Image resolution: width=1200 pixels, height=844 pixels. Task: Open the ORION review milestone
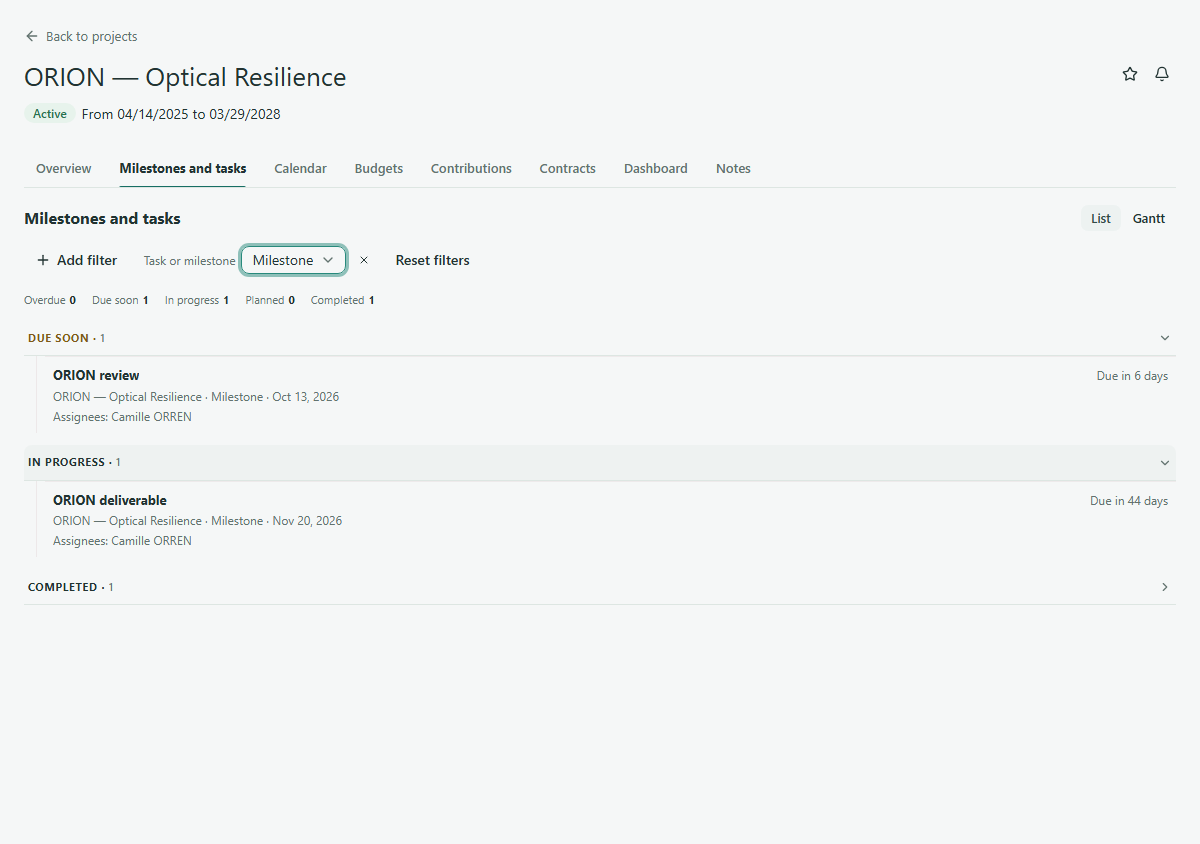(x=96, y=375)
